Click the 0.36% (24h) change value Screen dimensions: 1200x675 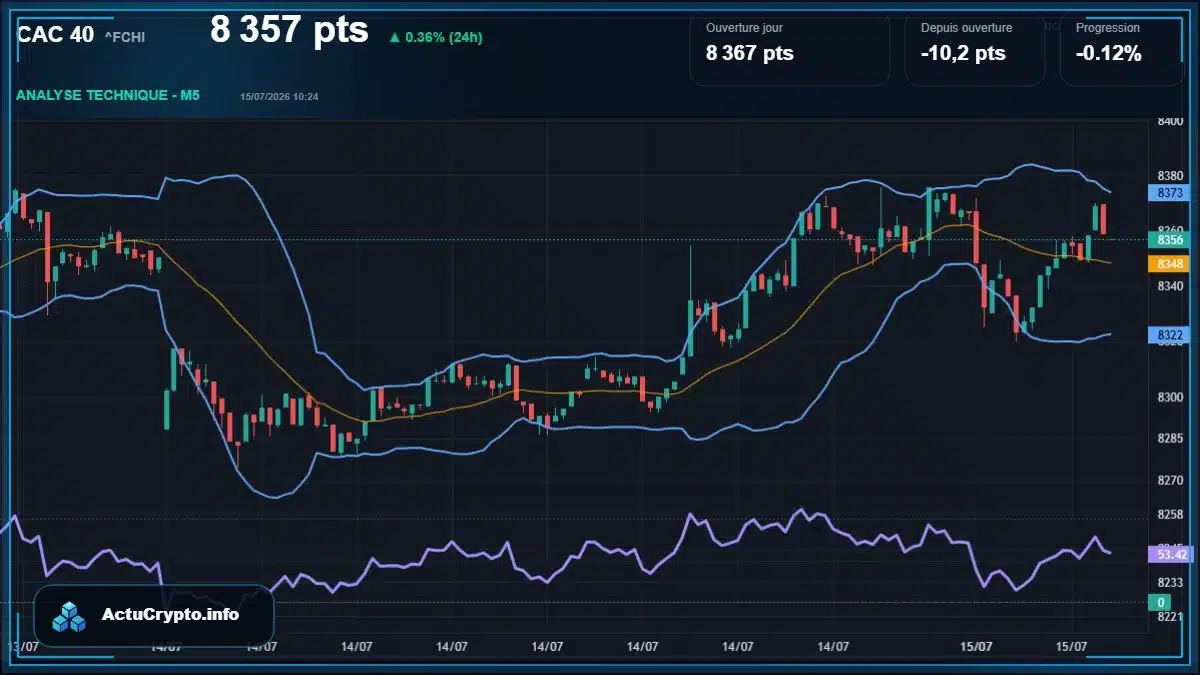coord(444,38)
